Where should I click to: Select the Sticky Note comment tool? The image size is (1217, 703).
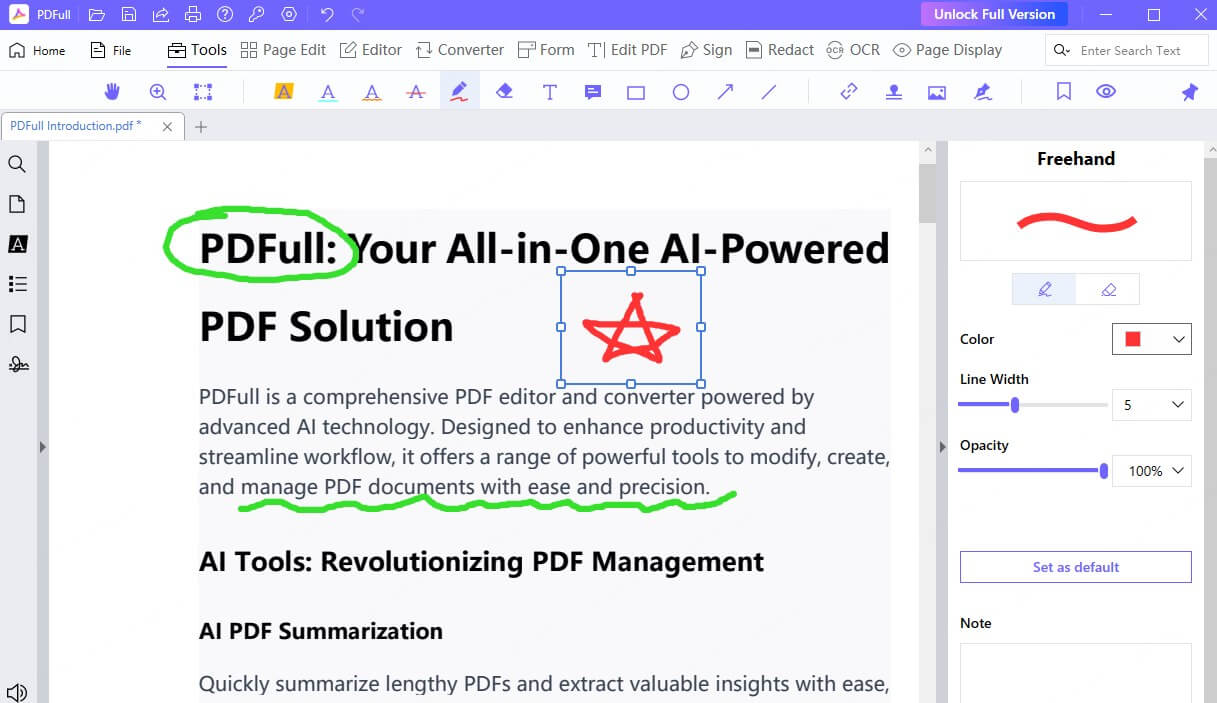coord(592,91)
